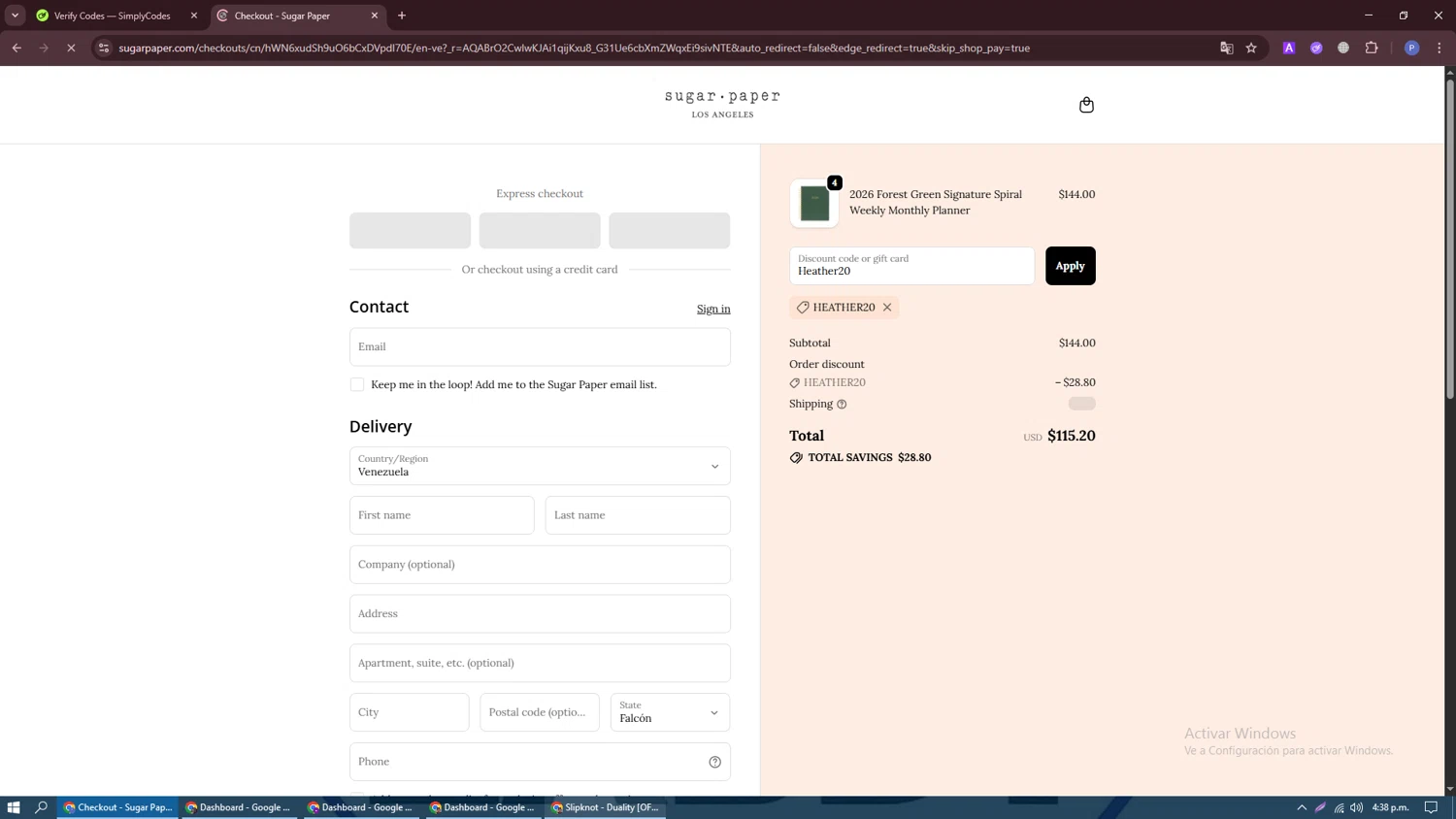Show hidden system tray icons

(1302, 807)
